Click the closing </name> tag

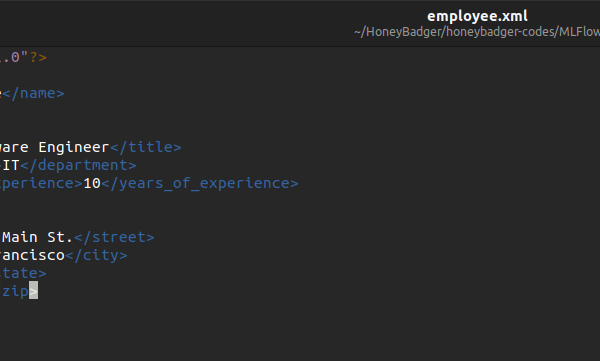pyautogui.click(x=33, y=93)
